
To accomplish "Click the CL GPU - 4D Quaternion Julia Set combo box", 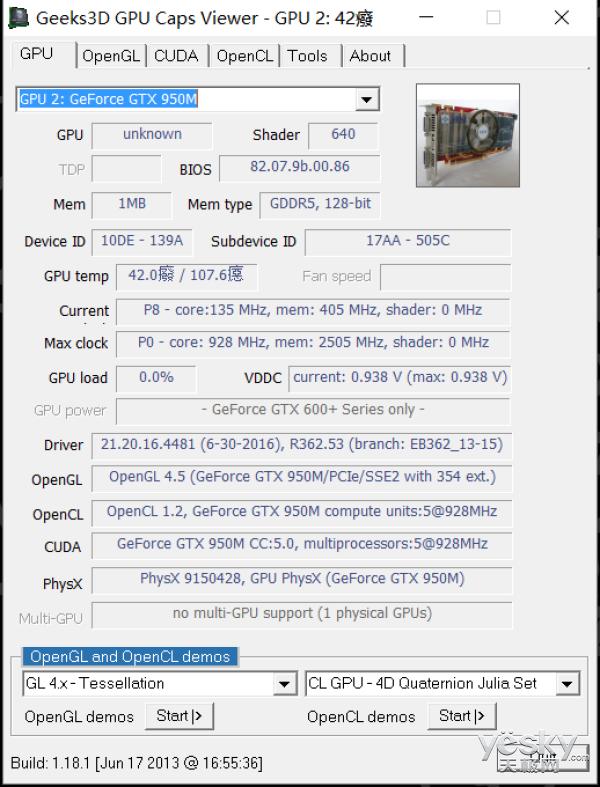I will [x=442, y=684].
